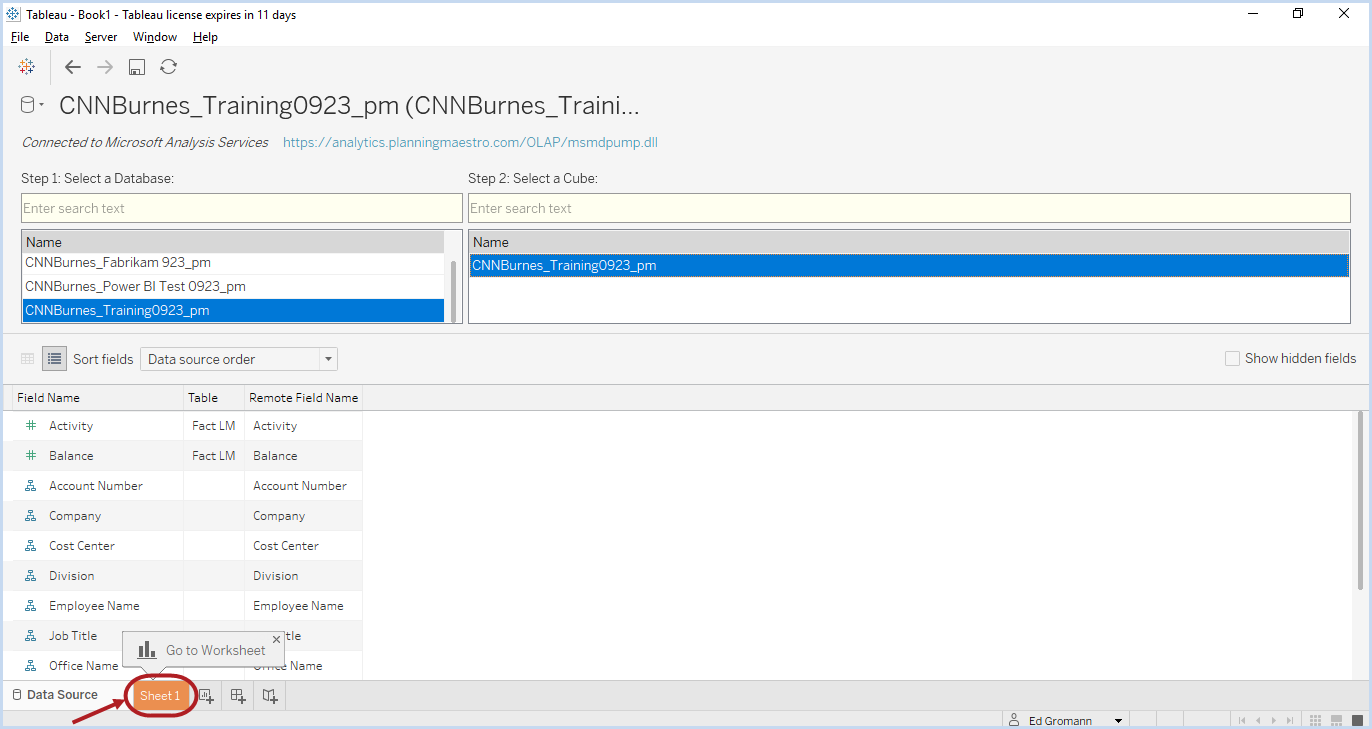Select CNNBurnes_Power BI Test 0923_pm database
The width and height of the screenshot is (1372, 729).
click(x=233, y=287)
